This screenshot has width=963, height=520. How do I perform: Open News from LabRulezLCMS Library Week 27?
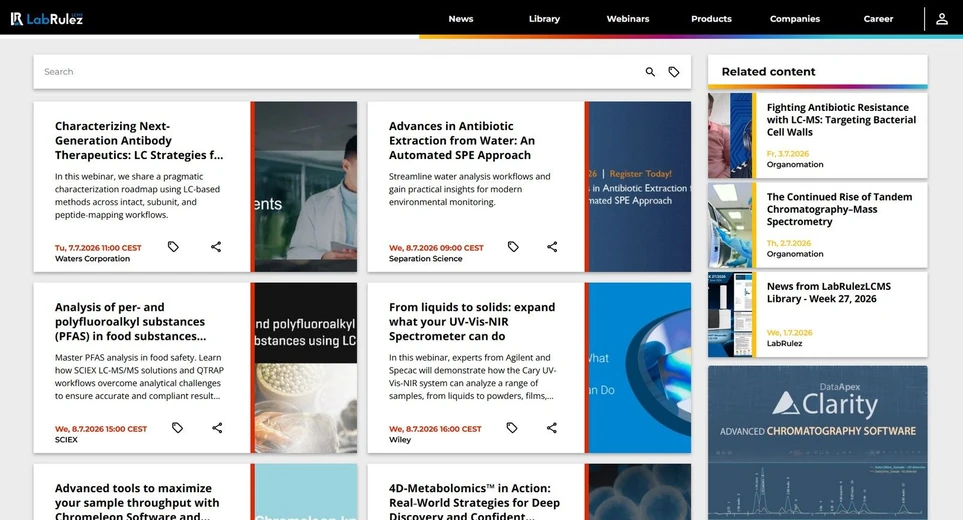click(828, 293)
